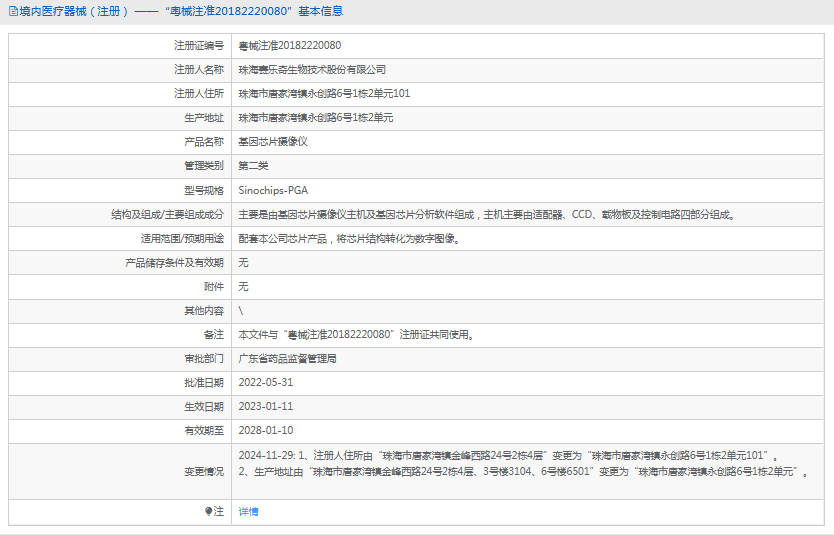Image resolution: width=834 pixels, height=535 pixels.
Task: Click the effective date 2023-01-11
Action: point(265,406)
